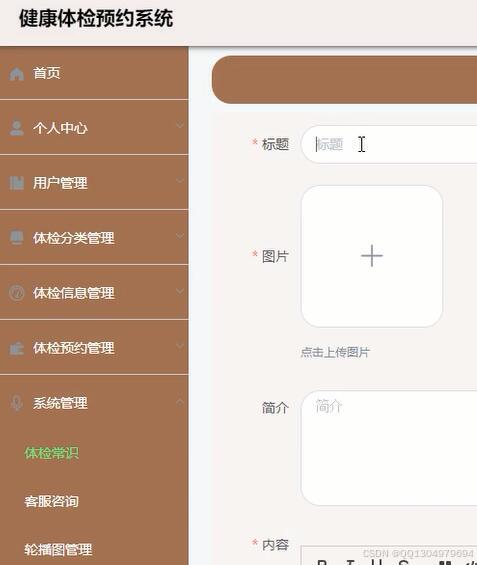Open the 首页 menu item

pyautogui.click(x=94, y=74)
